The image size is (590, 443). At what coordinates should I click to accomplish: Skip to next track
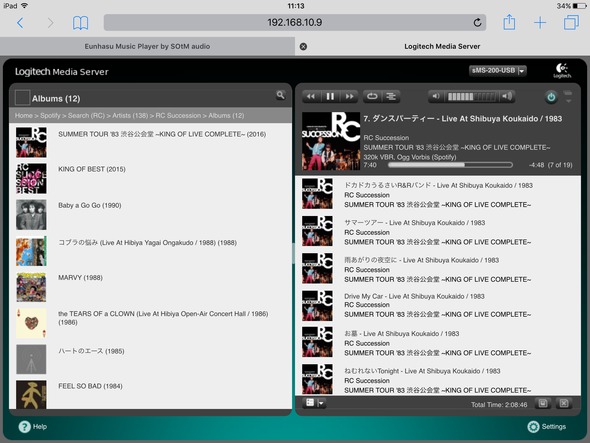[349, 97]
